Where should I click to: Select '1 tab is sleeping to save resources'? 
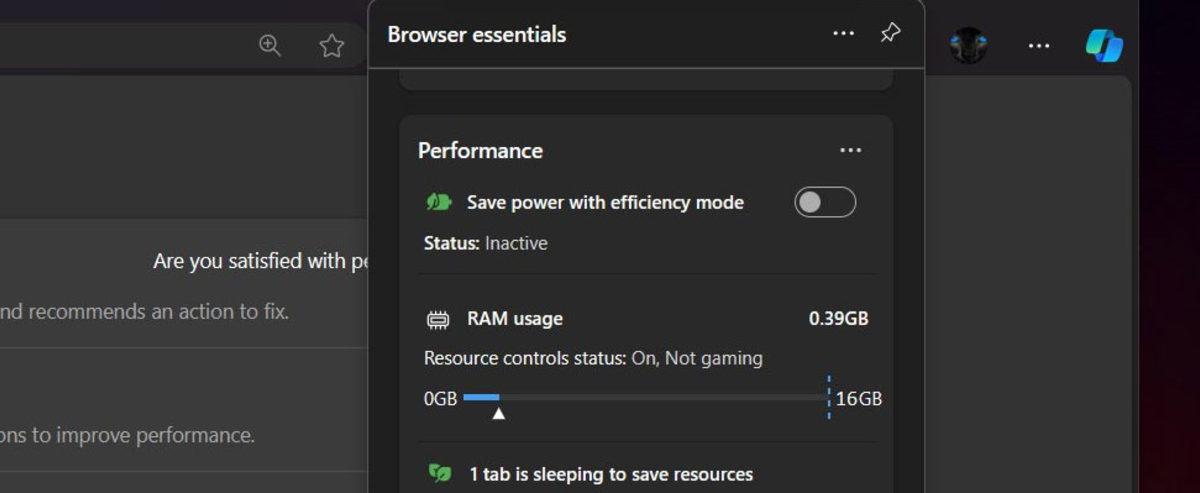tap(611, 474)
